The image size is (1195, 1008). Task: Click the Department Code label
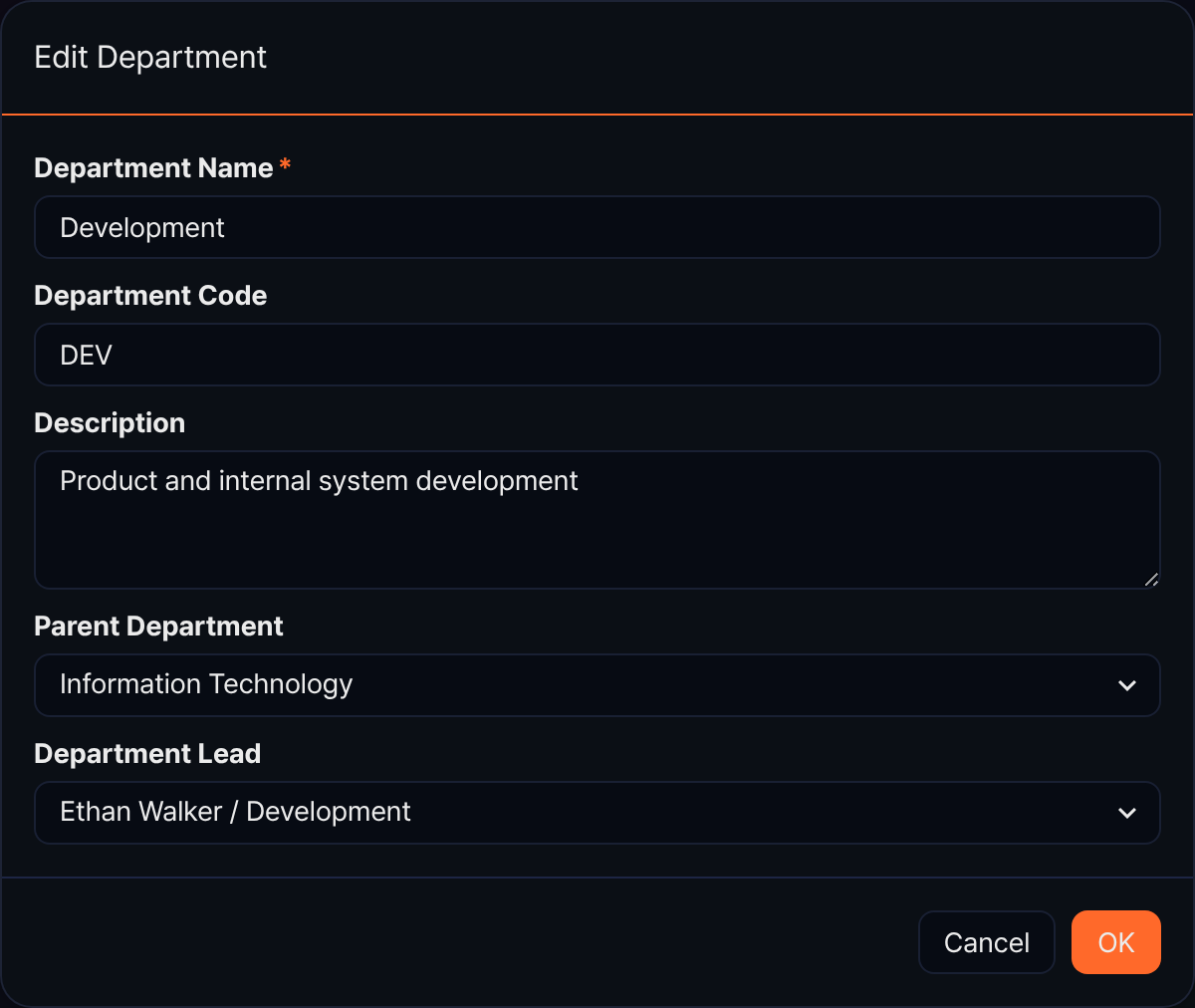pyautogui.click(x=150, y=296)
